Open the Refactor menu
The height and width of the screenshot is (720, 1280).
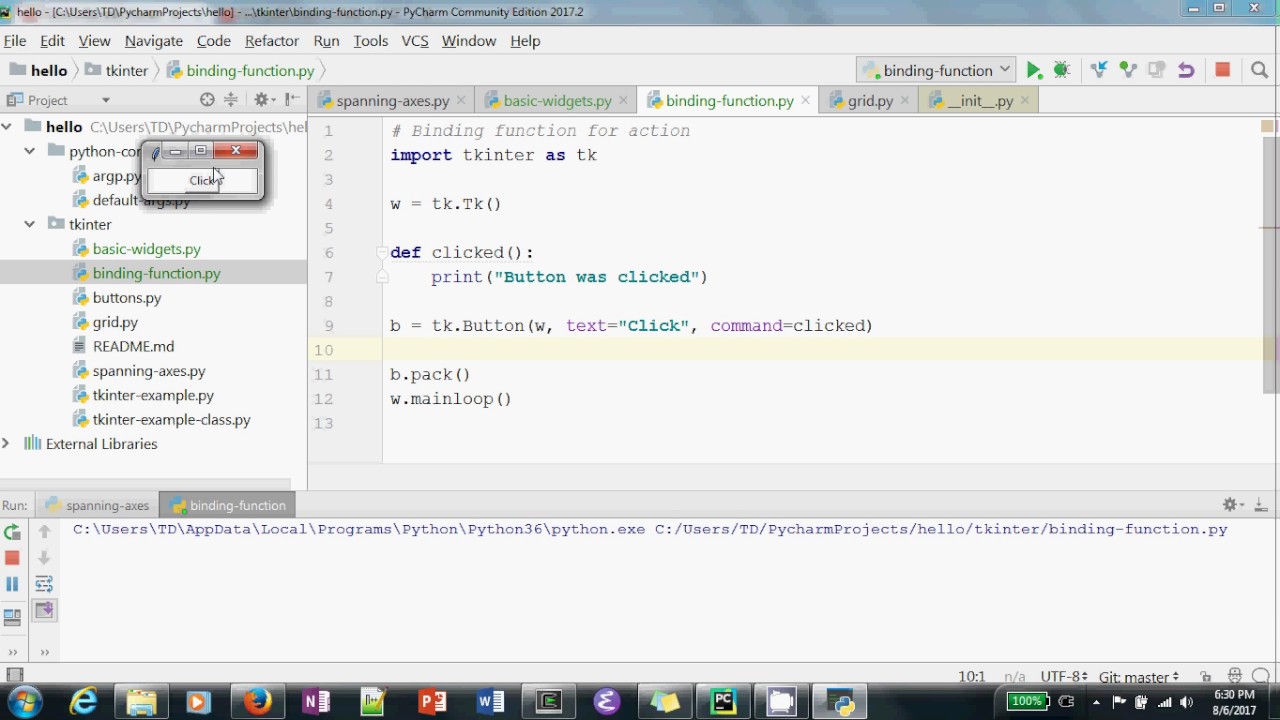point(272,41)
